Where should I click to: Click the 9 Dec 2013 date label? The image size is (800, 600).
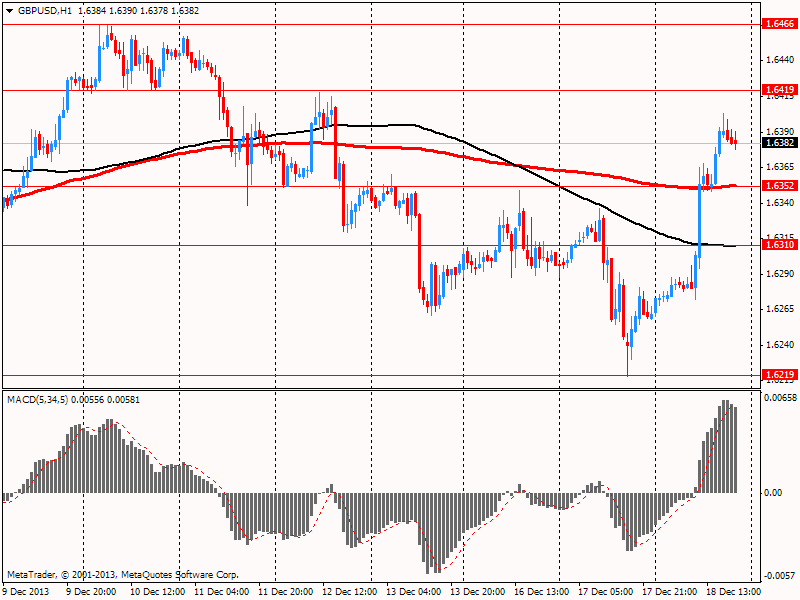point(27,592)
